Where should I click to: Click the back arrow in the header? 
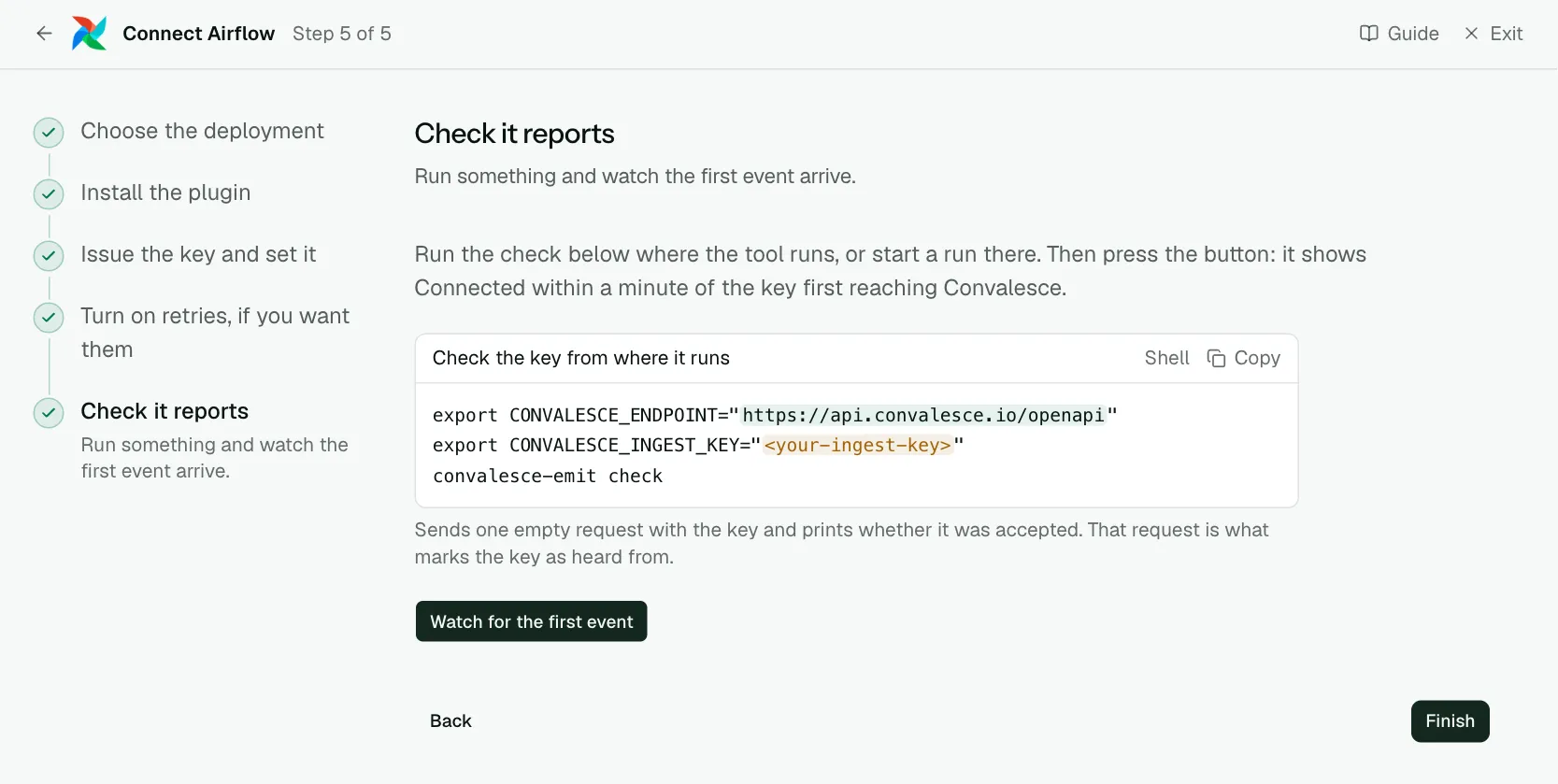[44, 34]
